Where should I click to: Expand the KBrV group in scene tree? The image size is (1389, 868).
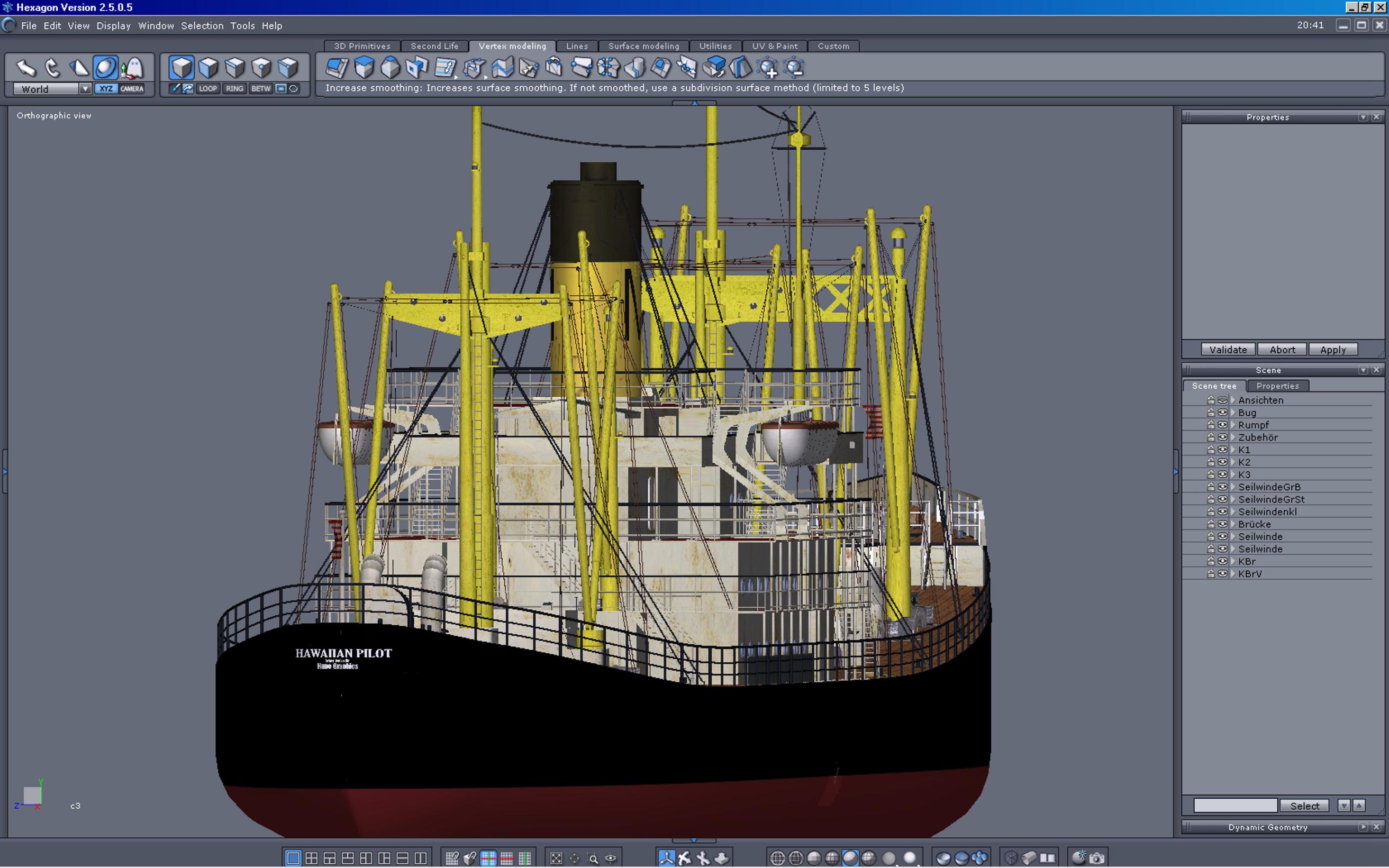point(1233,573)
